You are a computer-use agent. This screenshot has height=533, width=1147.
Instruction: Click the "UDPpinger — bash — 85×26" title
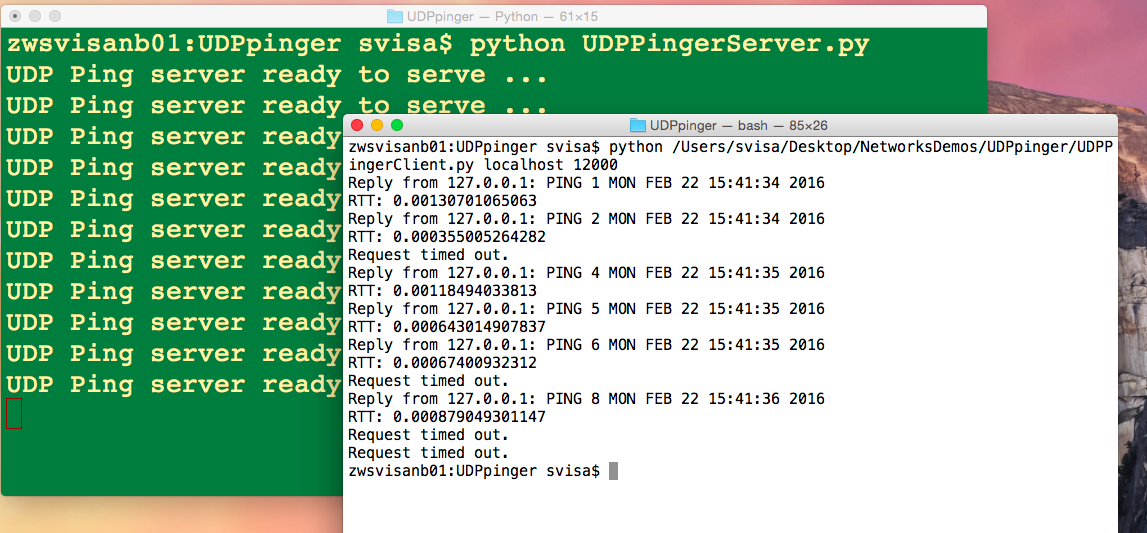pyautogui.click(x=739, y=125)
